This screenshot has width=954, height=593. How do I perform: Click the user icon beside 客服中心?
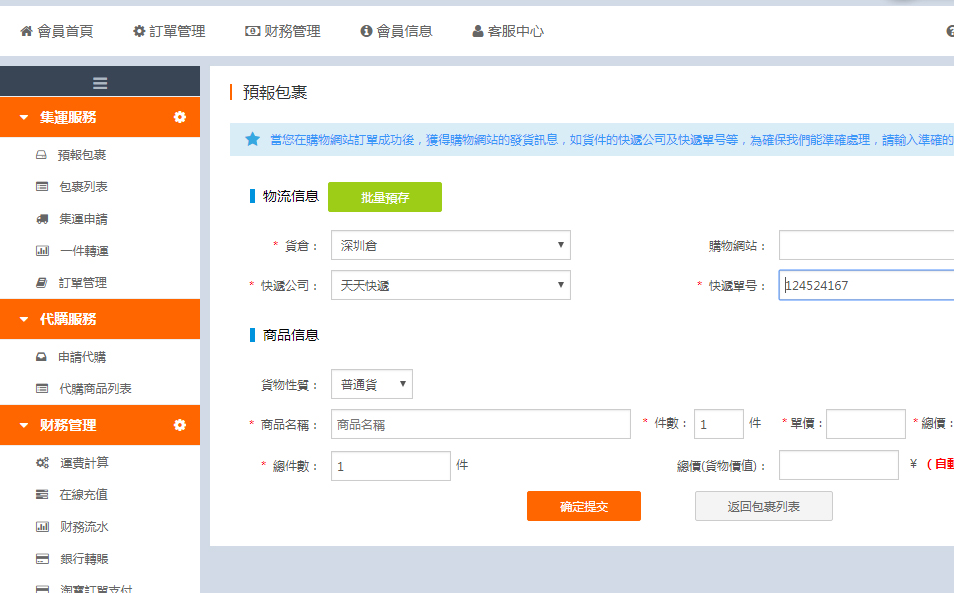[478, 31]
